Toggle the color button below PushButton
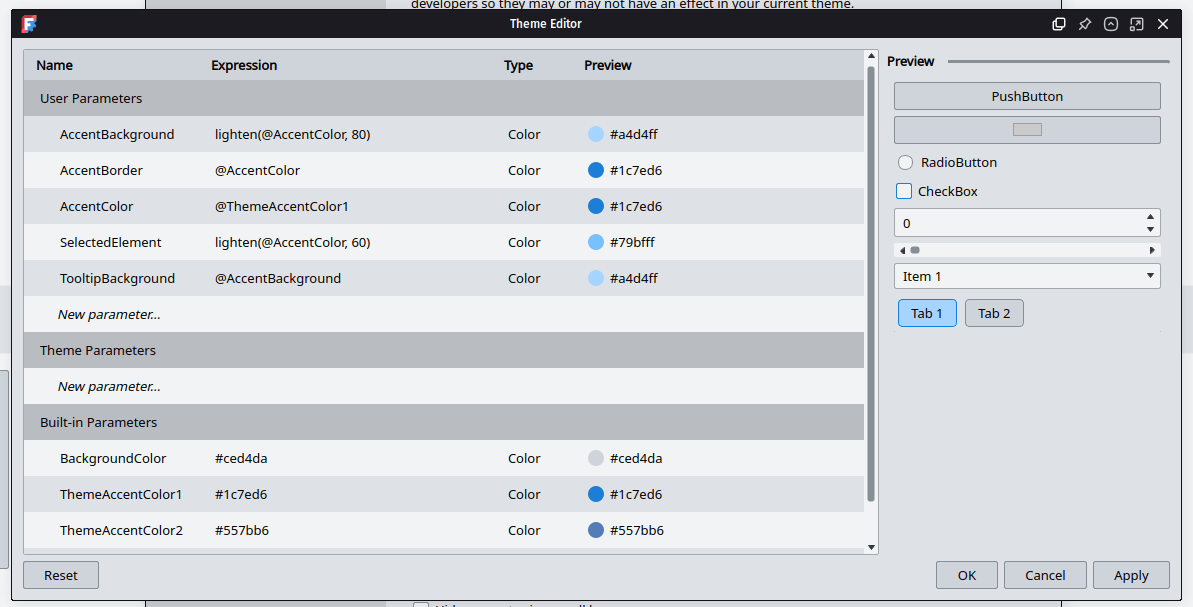This screenshot has height=607, width=1193. [1027, 130]
